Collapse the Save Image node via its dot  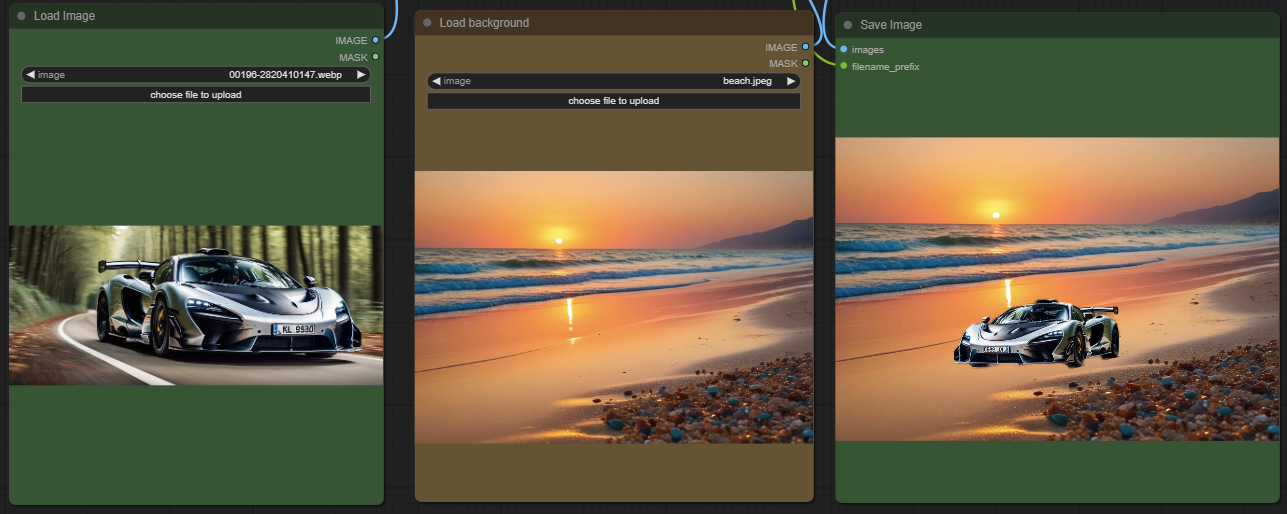pyautogui.click(x=848, y=25)
